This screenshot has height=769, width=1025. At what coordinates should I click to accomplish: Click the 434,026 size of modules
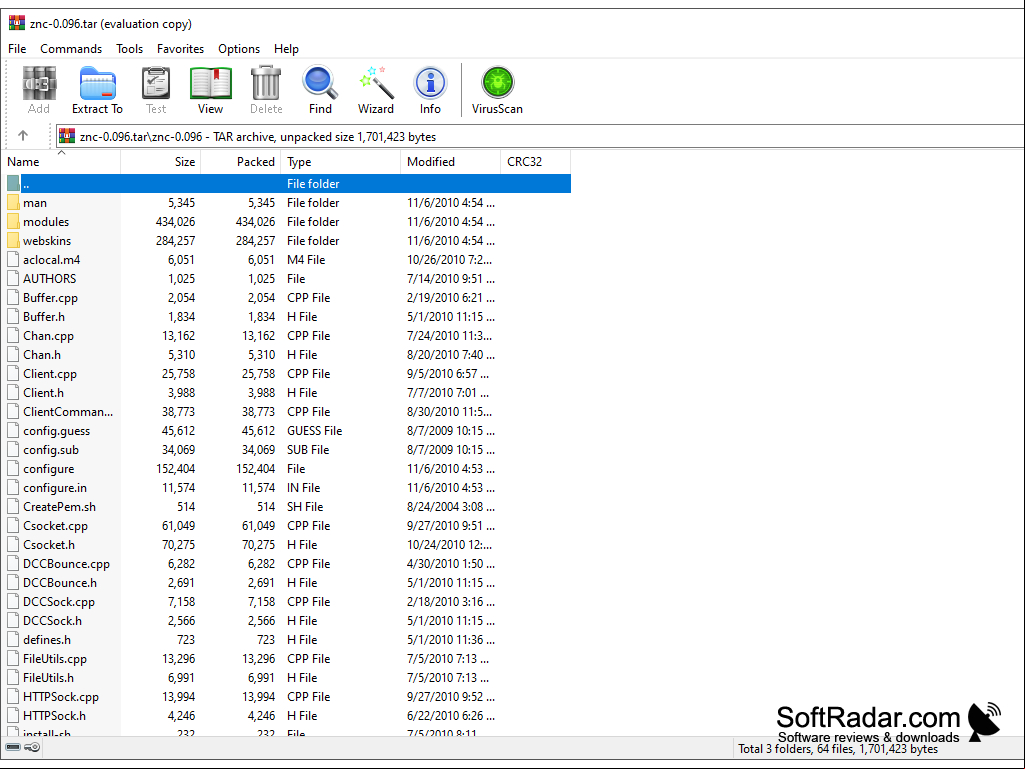175,222
